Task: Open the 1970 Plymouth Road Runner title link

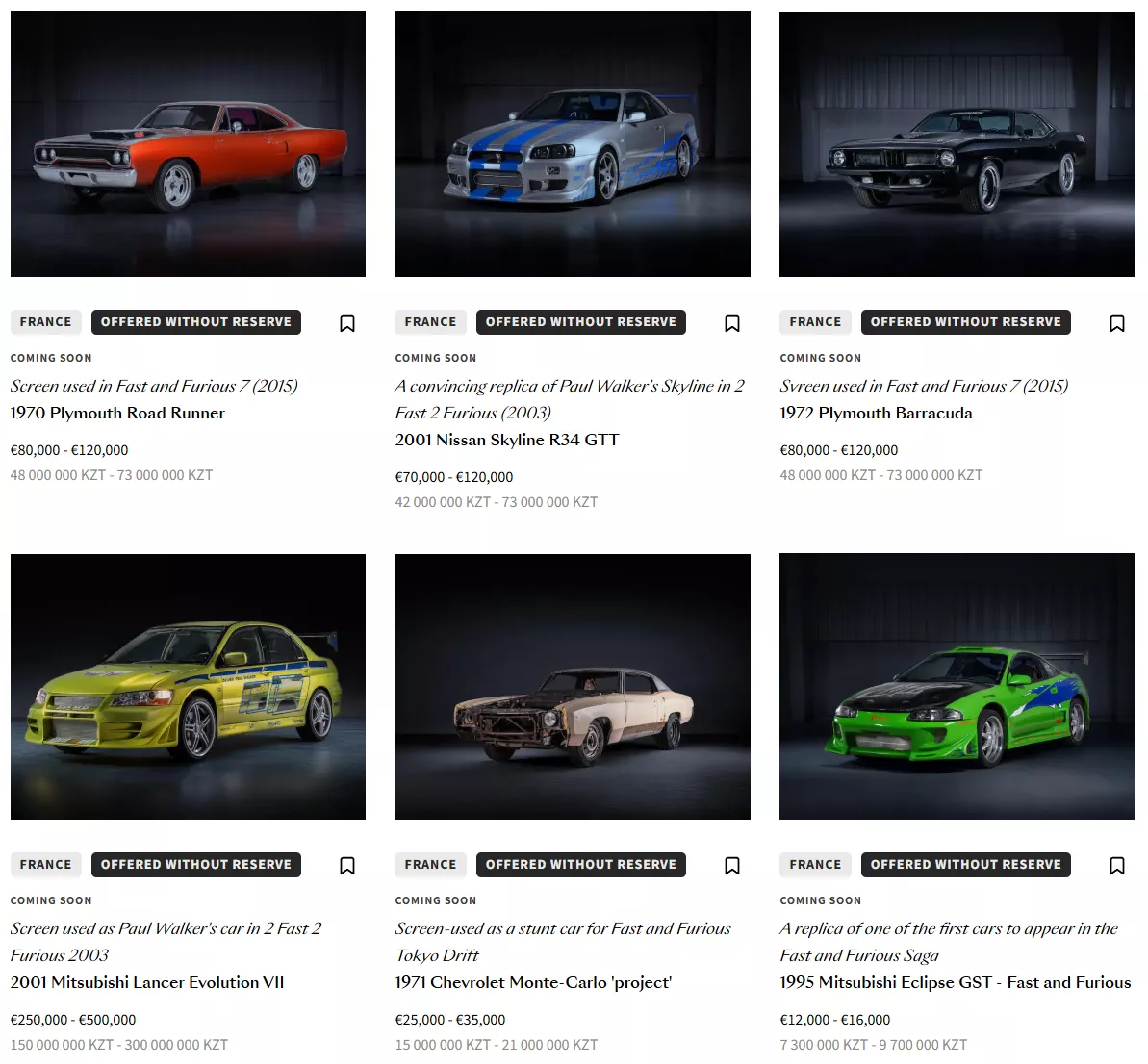Action: (x=117, y=413)
